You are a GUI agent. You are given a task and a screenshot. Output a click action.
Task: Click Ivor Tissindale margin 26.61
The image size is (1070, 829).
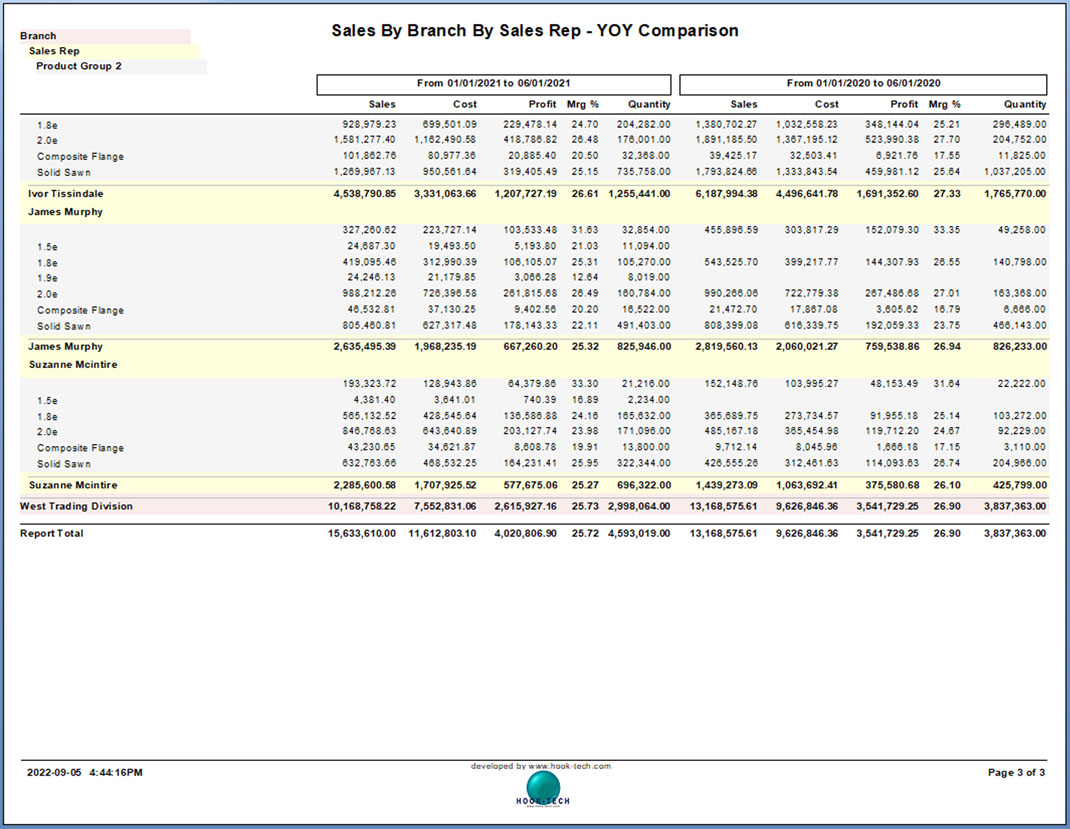[x=585, y=194]
